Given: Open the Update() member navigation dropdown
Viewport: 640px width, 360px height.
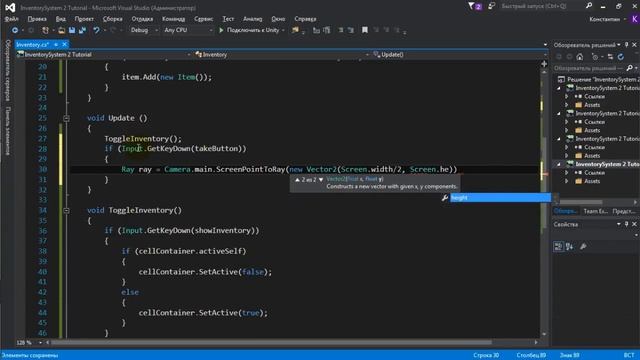Looking at the screenshot, I should pyautogui.click(x=459, y=54).
